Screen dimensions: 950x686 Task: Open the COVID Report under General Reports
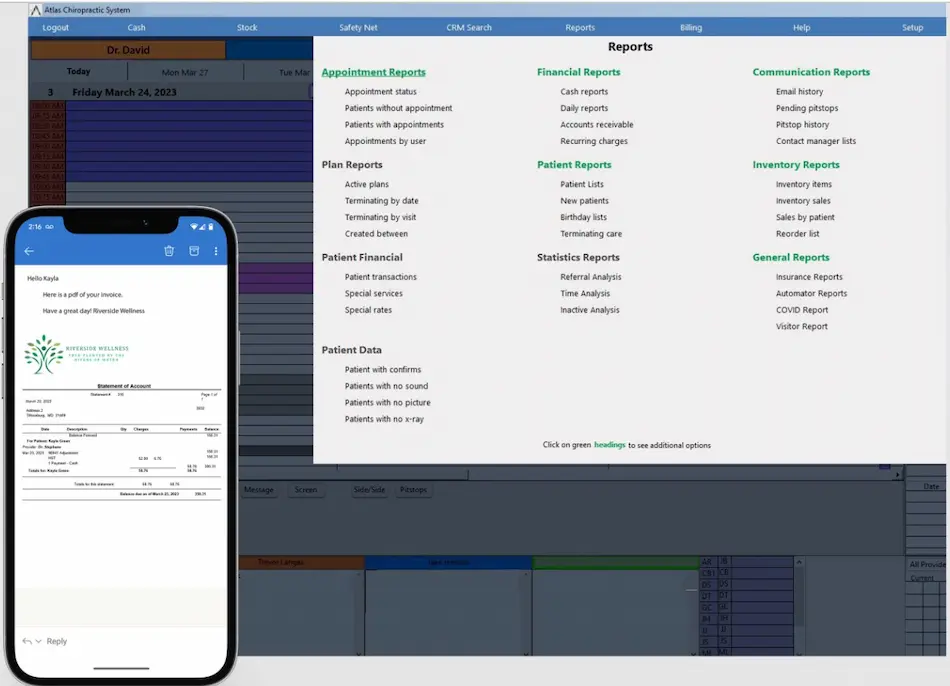tap(802, 310)
